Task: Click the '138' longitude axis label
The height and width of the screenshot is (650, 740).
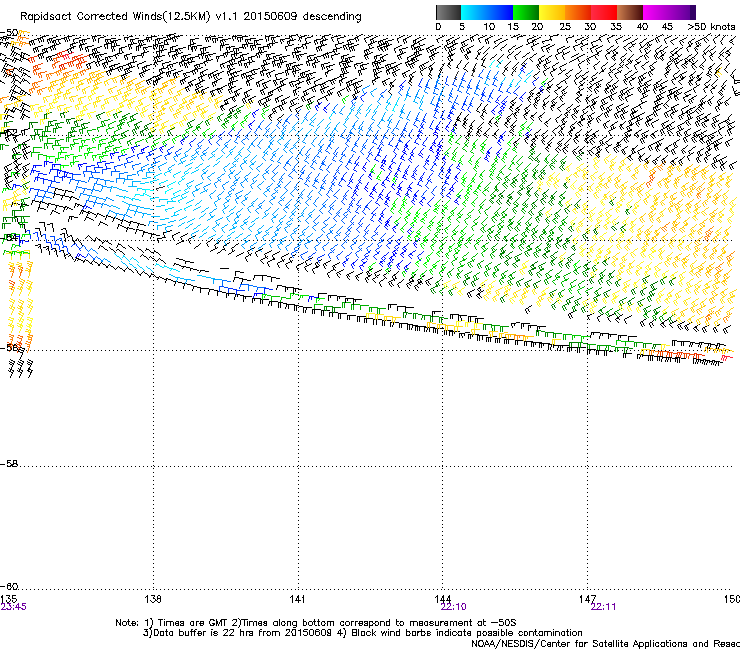Action: [x=153, y=599]
